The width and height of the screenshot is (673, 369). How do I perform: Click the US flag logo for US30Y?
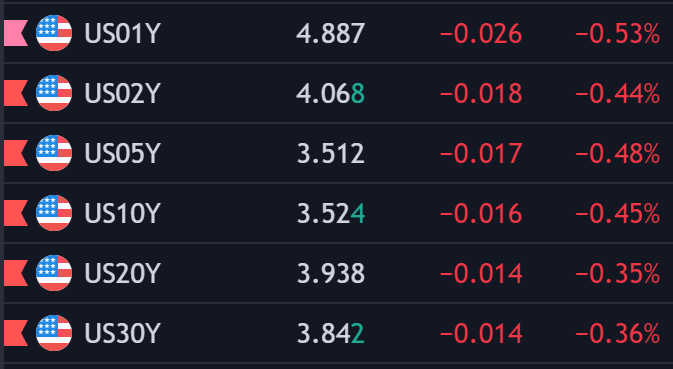54,333
